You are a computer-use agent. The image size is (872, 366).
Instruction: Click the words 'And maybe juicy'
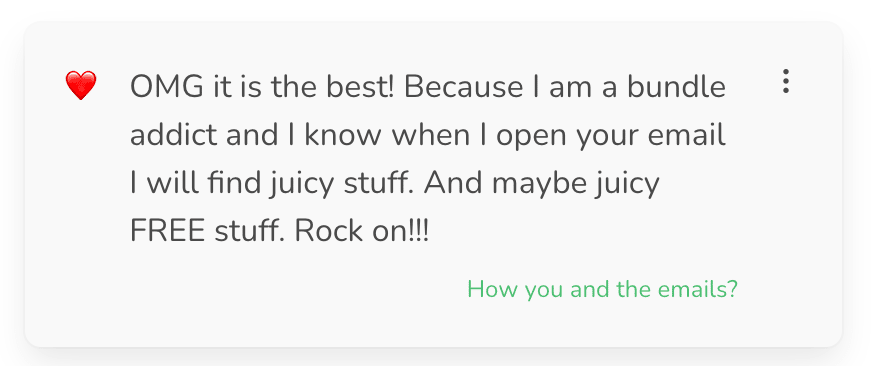click(x=542, y=184)
